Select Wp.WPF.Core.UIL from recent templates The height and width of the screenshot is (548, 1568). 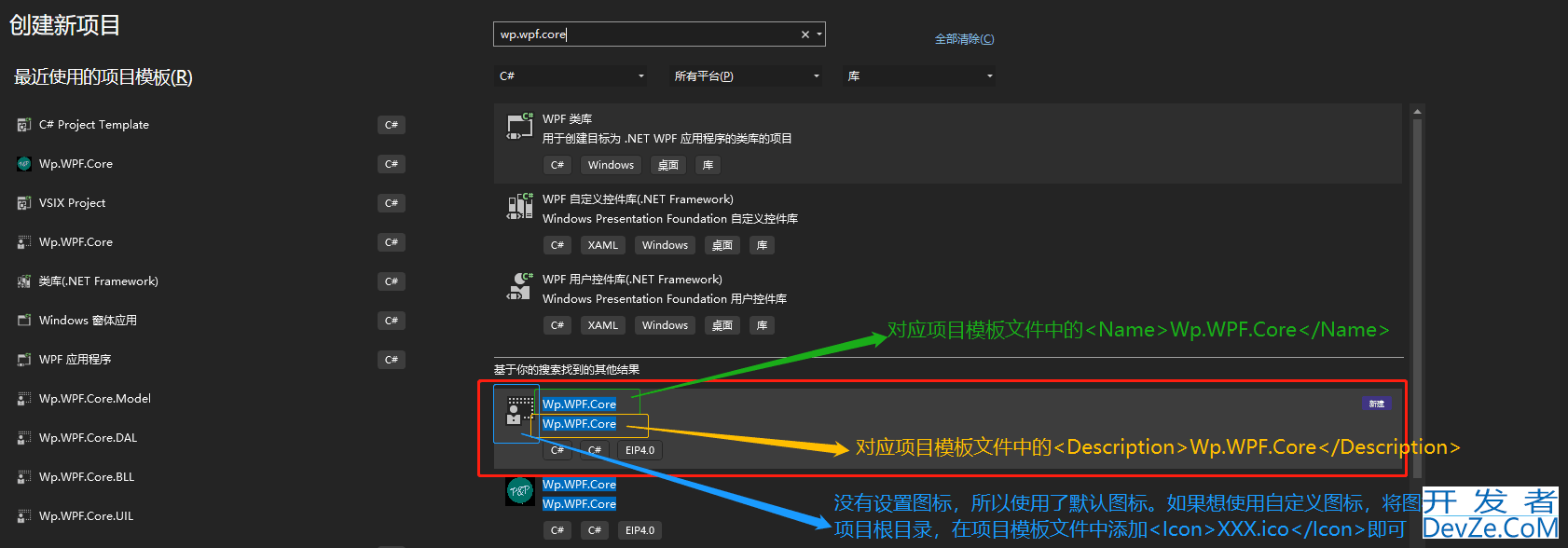(86, 516)
